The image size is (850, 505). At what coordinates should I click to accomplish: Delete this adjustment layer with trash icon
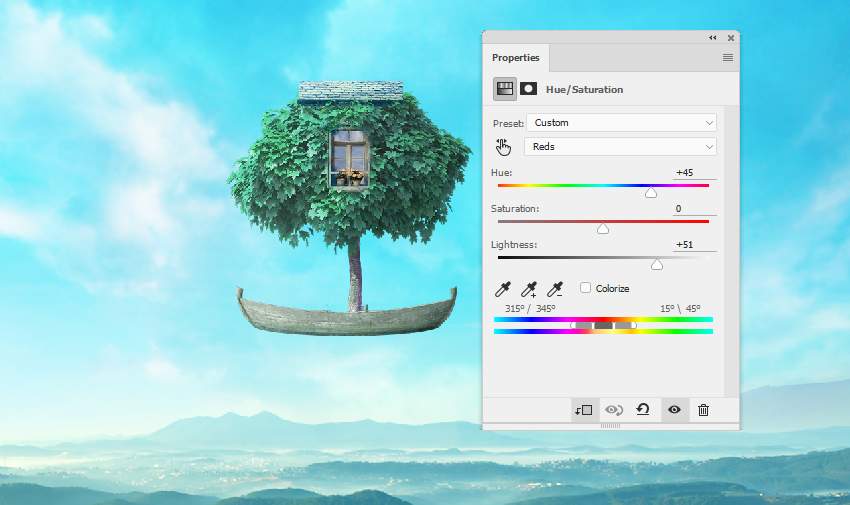[x=704, y=410]
